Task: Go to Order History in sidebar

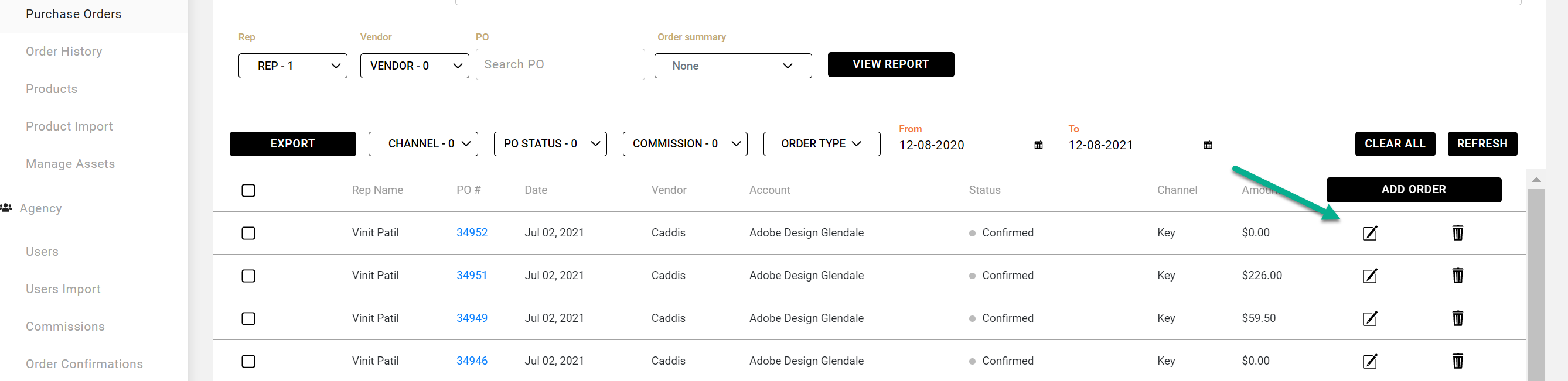Action: (x=64, y=52)
